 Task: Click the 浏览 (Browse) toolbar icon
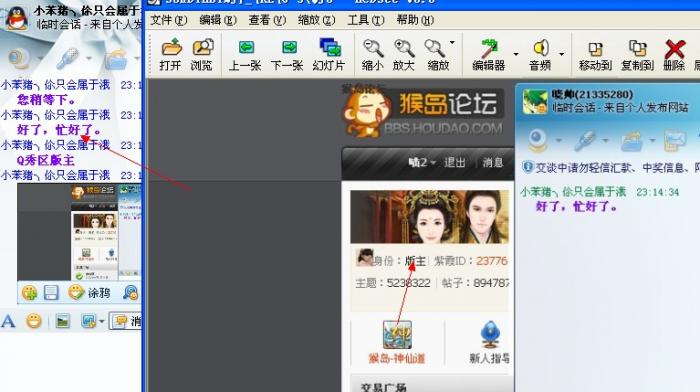(202, 54)
